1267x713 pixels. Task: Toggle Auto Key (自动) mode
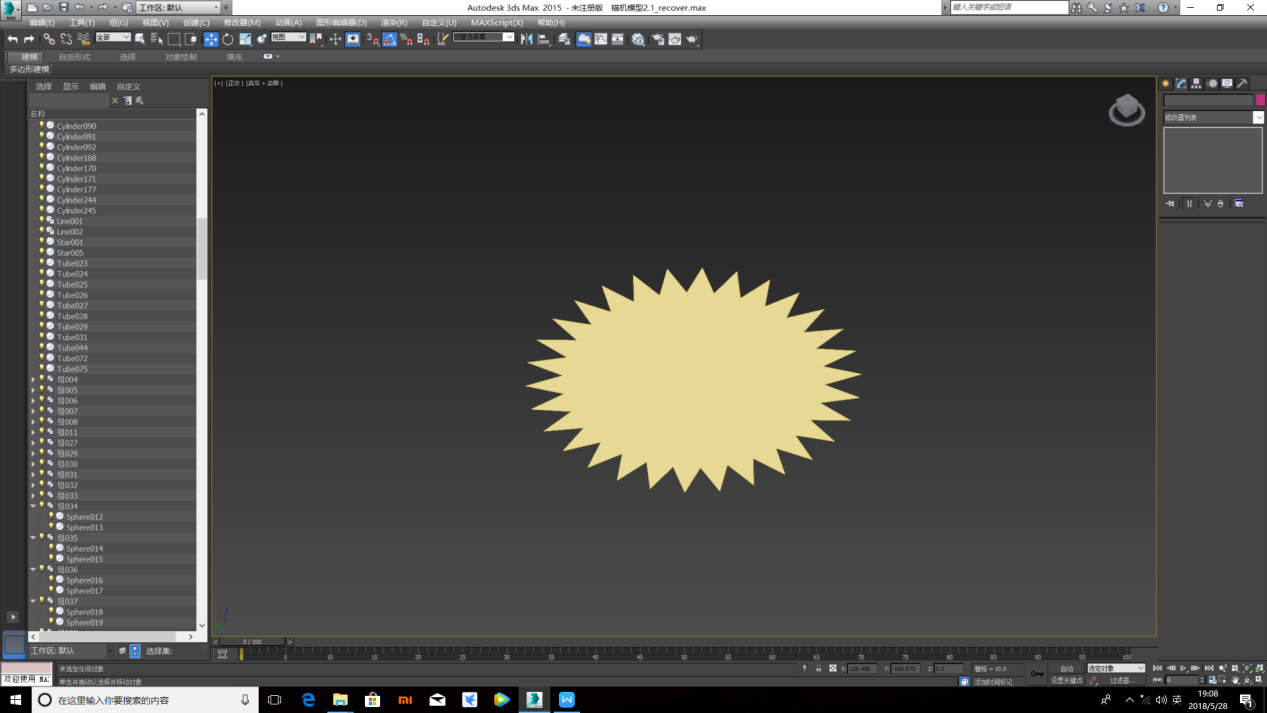1066,668
